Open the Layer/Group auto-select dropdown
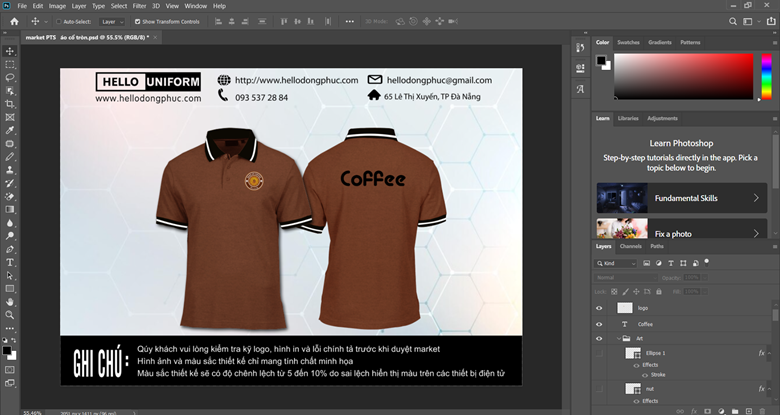The image size is (780, 415). (x=112, y=21)
